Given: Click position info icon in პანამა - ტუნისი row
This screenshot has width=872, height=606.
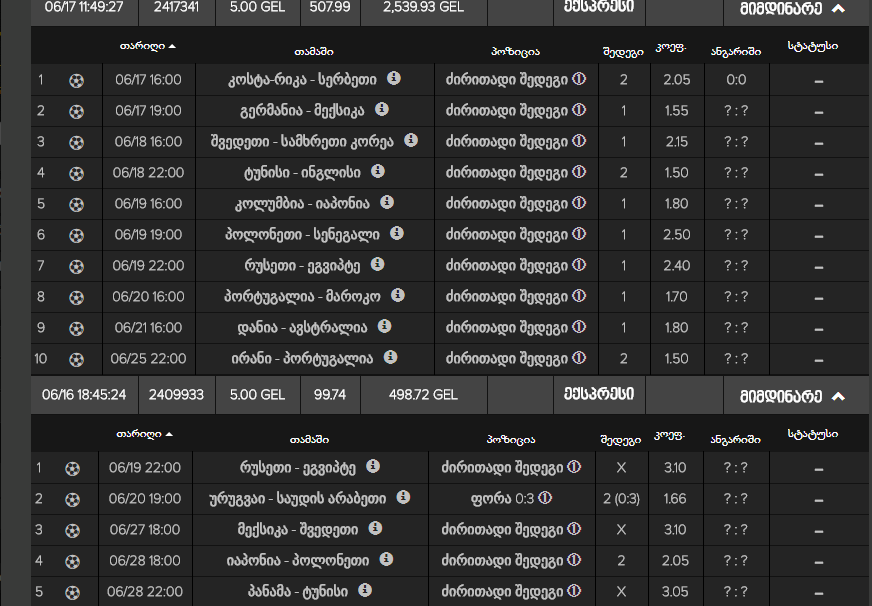Looking at the screenshot, I should 574,591.
